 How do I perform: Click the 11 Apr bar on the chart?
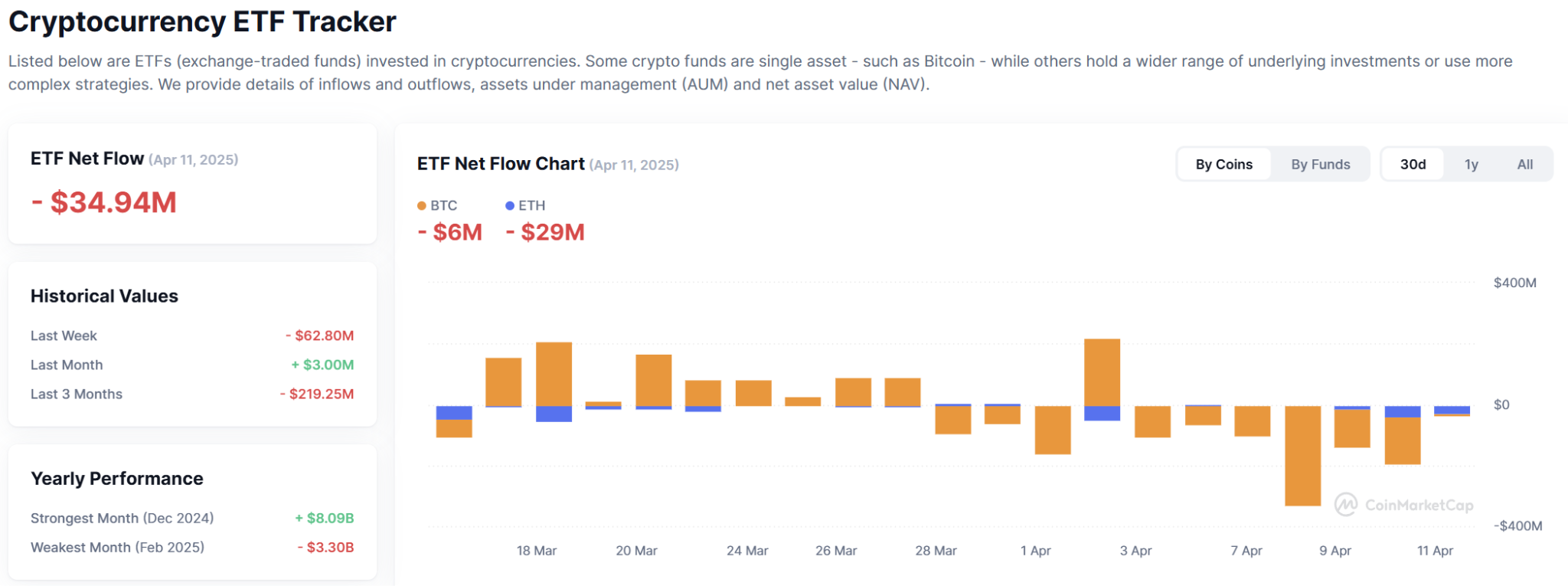[x=1452, y=411]
